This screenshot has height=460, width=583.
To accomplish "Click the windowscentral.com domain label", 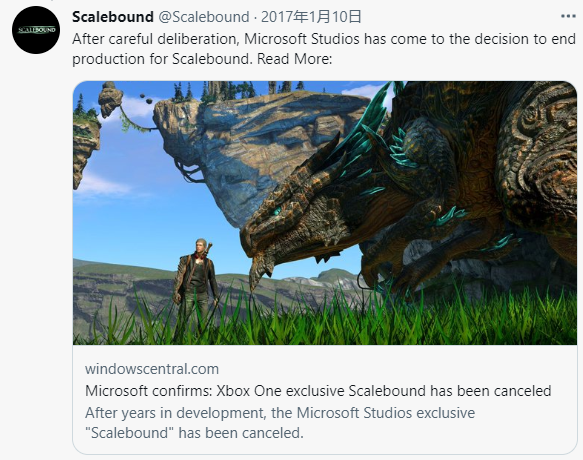I will [x=152, y=369].
